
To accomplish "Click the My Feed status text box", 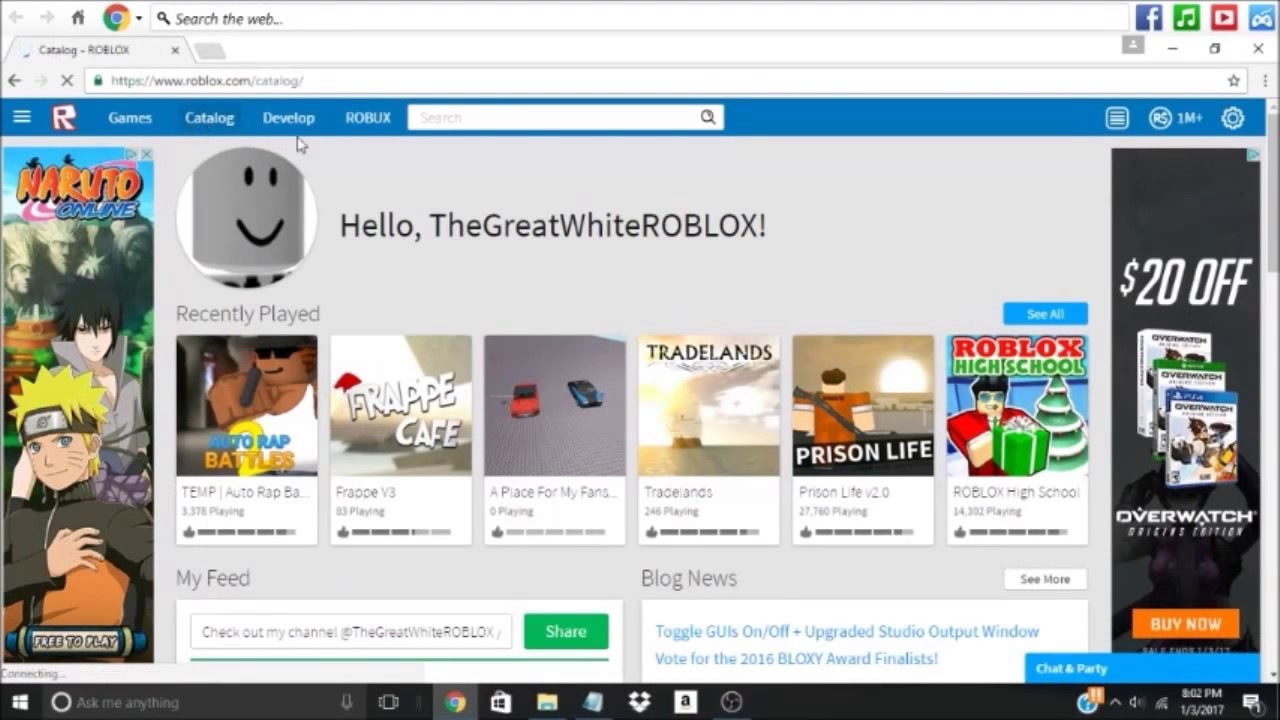I will click(351, 631).
